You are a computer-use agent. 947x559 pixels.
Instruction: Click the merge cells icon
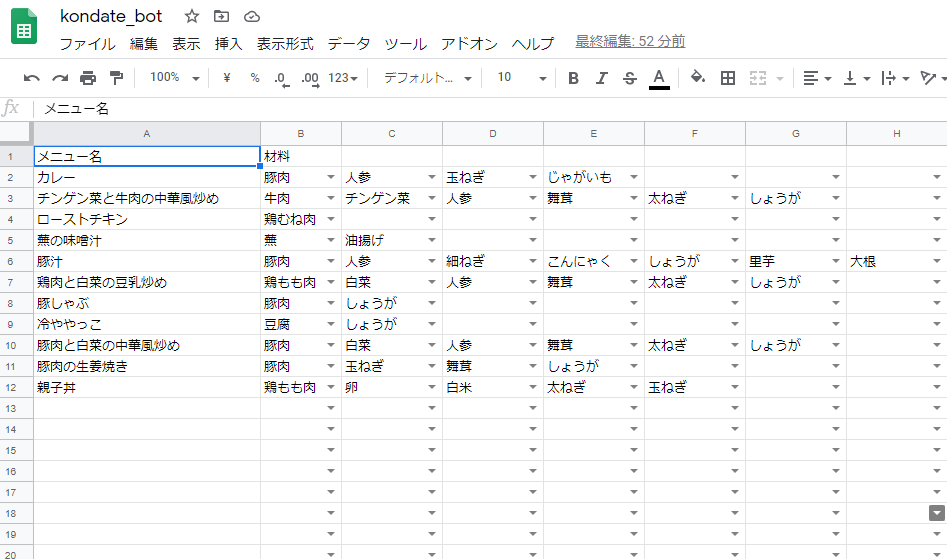pyautogui.click(x=758, y=78)
